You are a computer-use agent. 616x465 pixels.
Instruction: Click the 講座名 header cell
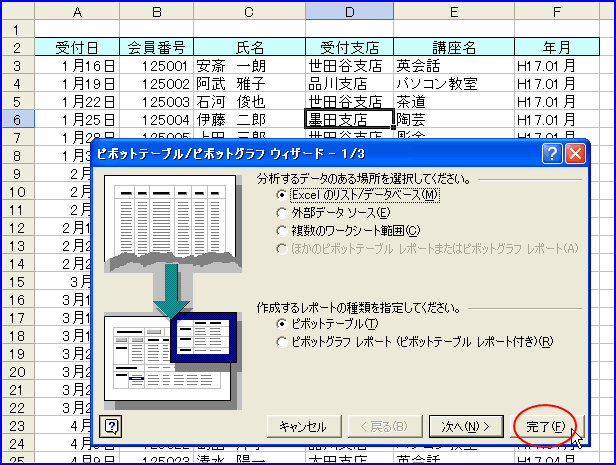click(x=454, y=47)
